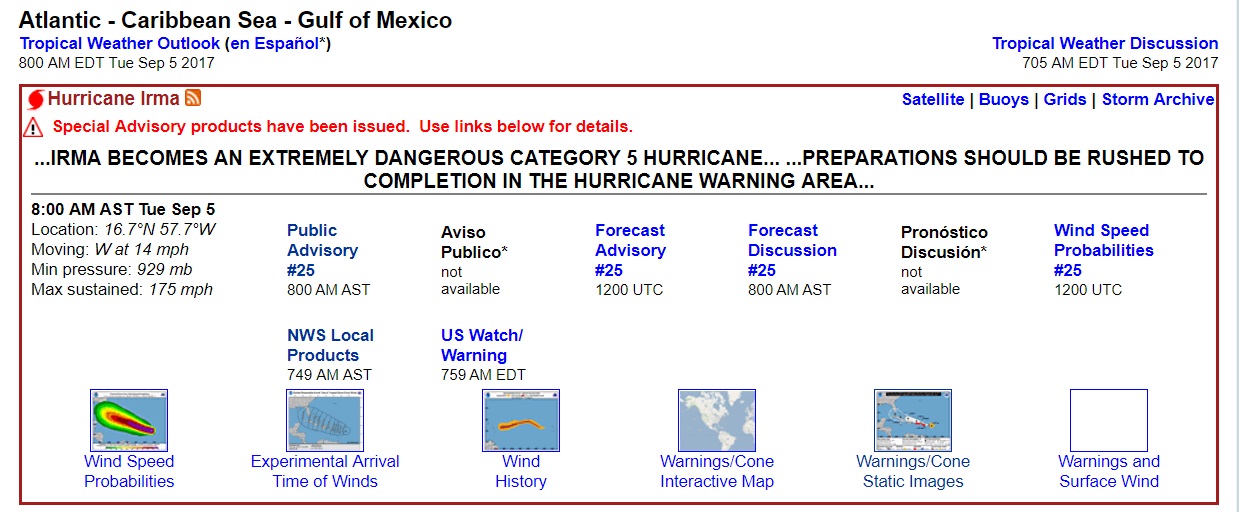Click the 705 AM EDT Tue Sep 5 2017 timestamp
The width and height of the screenshot is (1239, 512).
1121,62
